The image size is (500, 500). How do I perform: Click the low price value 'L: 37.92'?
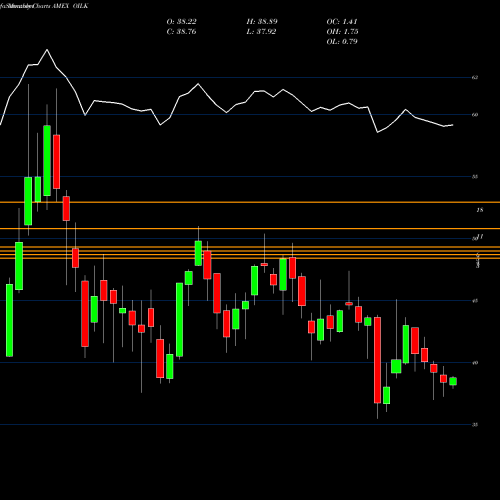(261, 32)
